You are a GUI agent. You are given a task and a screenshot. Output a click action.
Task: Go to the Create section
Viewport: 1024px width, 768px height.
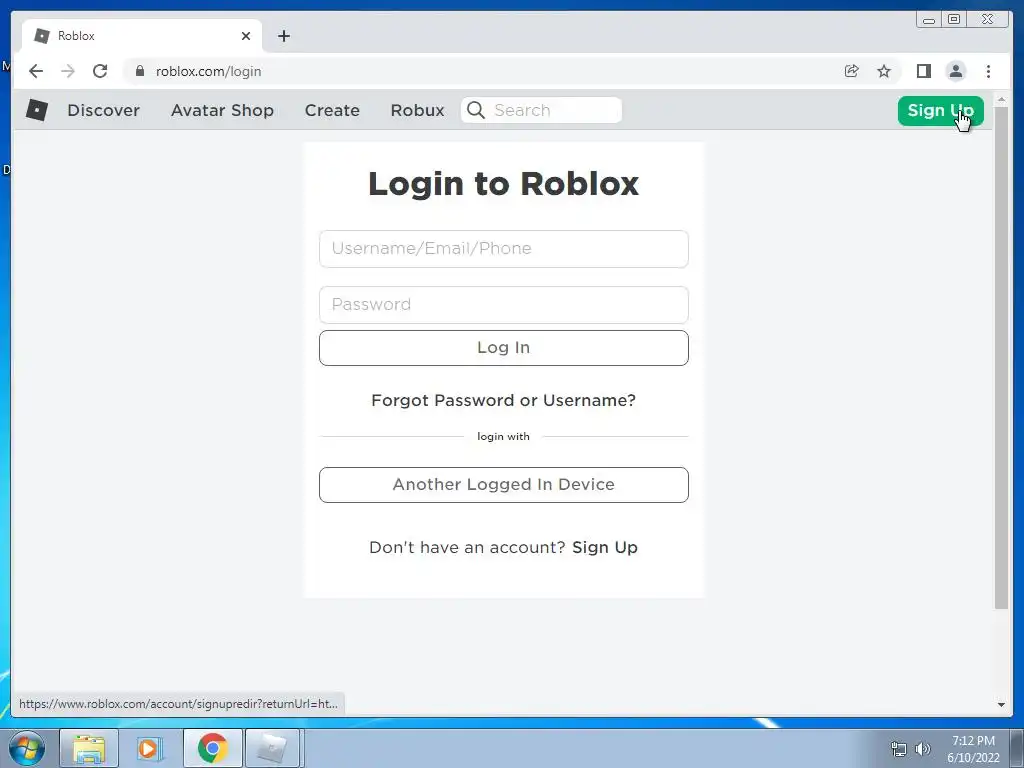(x=332, y=110)
